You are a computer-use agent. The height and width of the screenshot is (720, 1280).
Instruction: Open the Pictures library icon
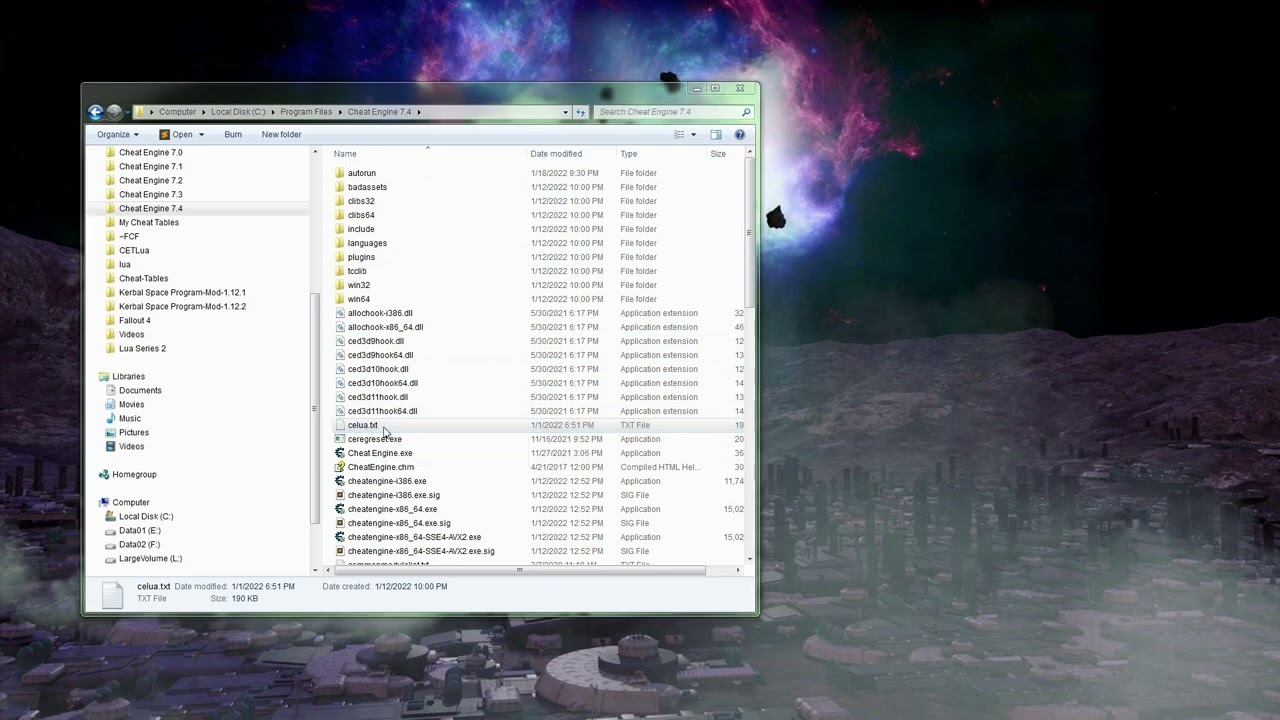110,432
